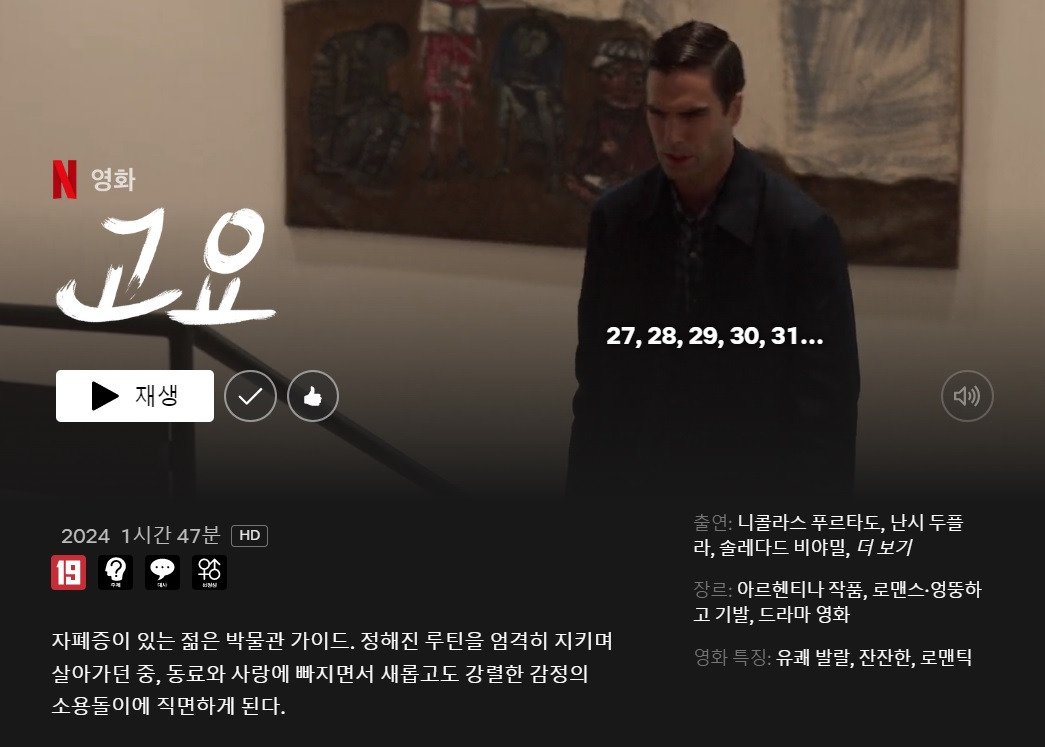Remove title from My List checkmark
This screenshot has width=1045, height=747.
coord(251,396)
